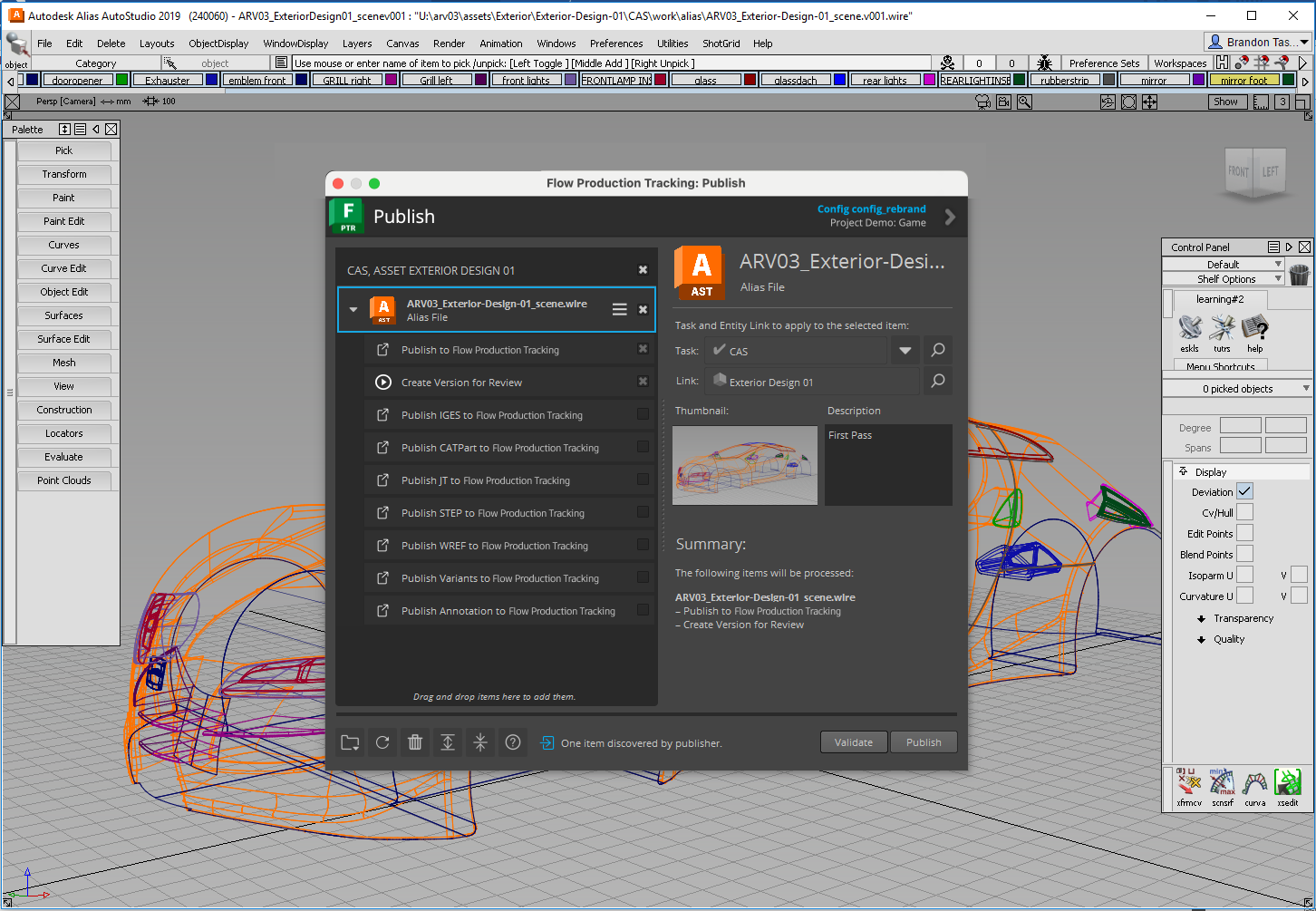Select the xsedit tool icon
This screenshot has width=1316, height=911.
[x=1288, y=787]
